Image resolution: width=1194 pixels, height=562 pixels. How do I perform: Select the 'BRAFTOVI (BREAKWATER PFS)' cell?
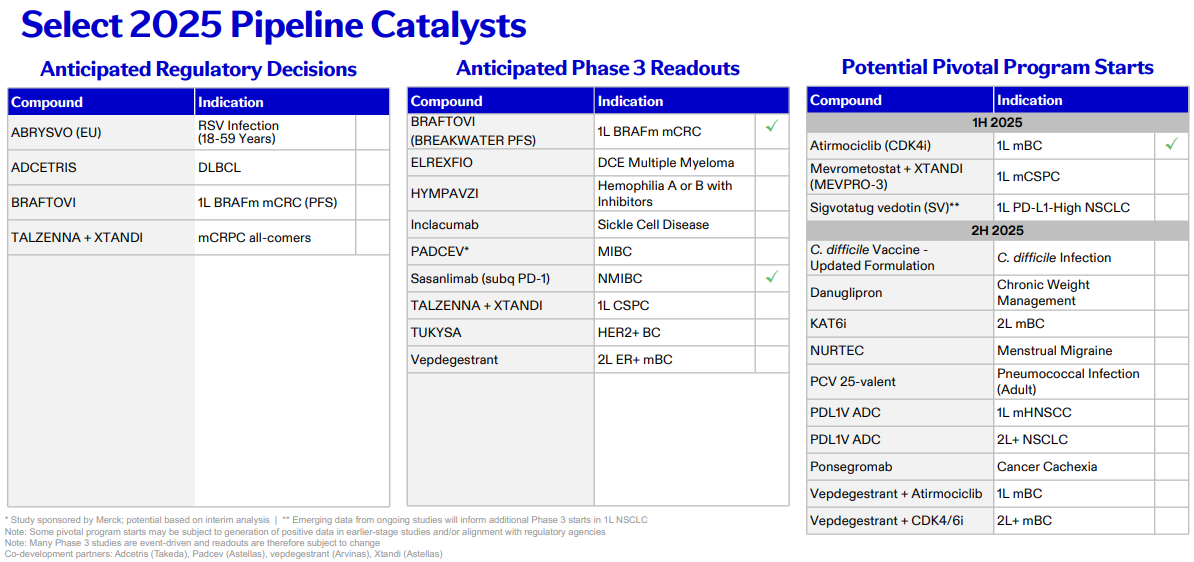click(501, 131)
